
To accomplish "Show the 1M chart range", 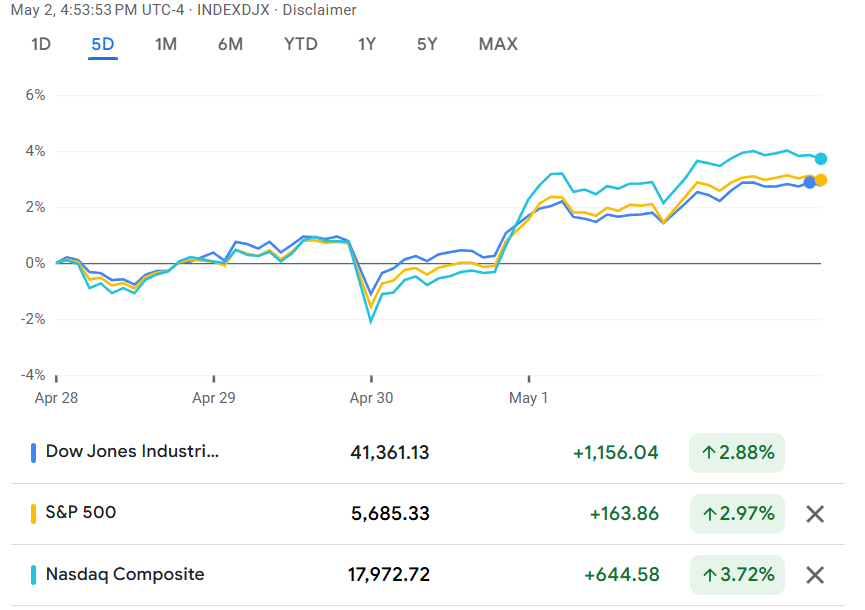I will tap(165, 44).
